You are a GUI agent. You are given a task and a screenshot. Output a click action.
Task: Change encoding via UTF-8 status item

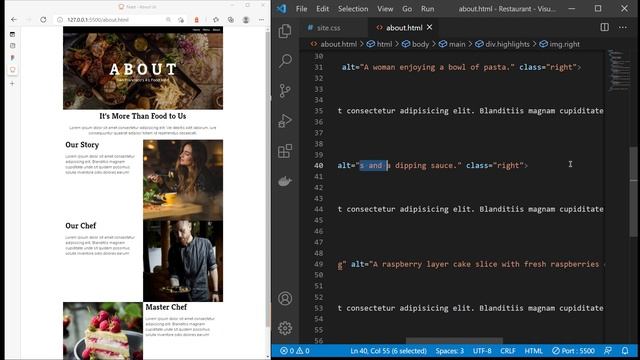pyautogui.click(x=482, y=351)
